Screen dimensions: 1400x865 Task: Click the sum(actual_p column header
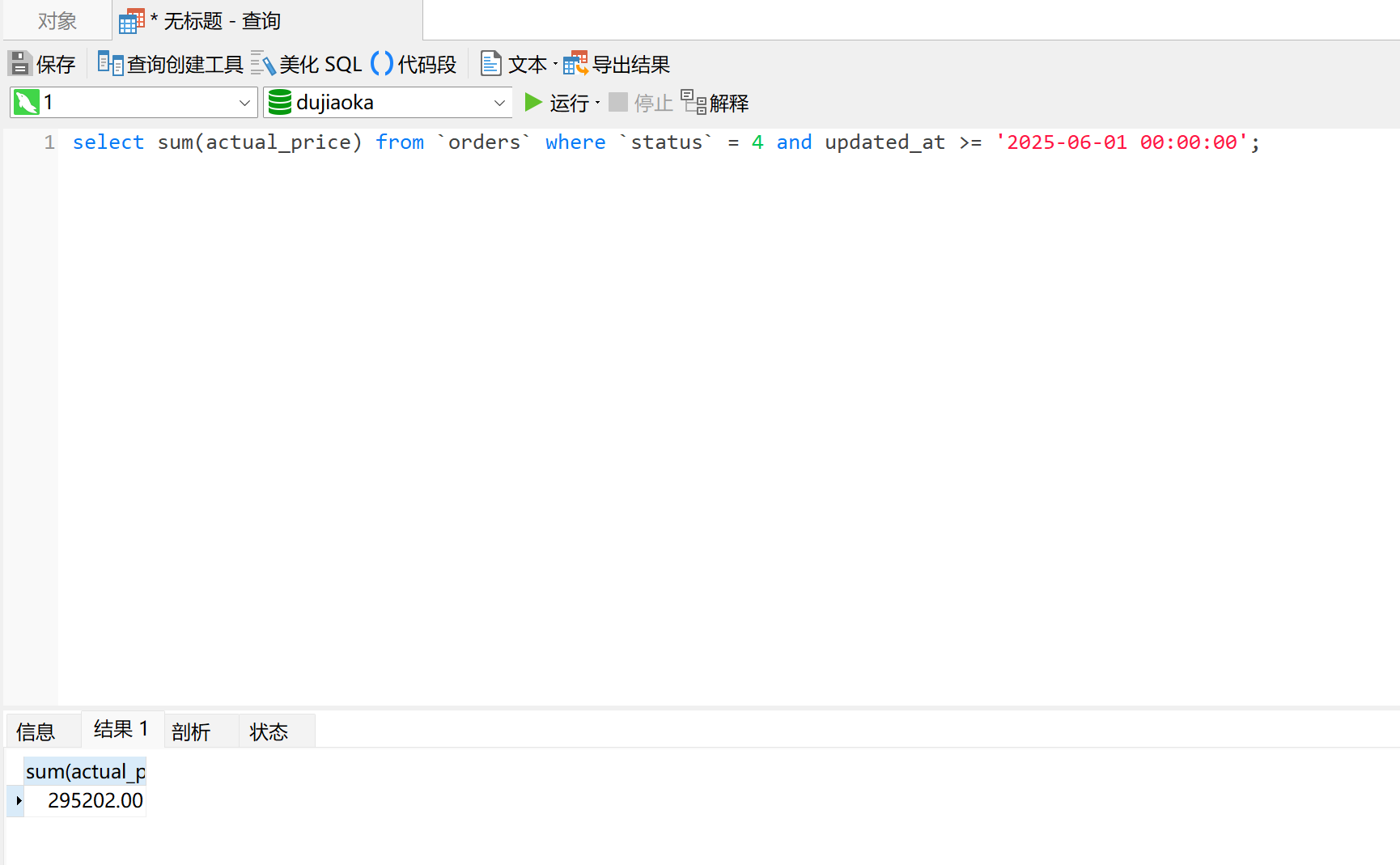tap(85, 771)
